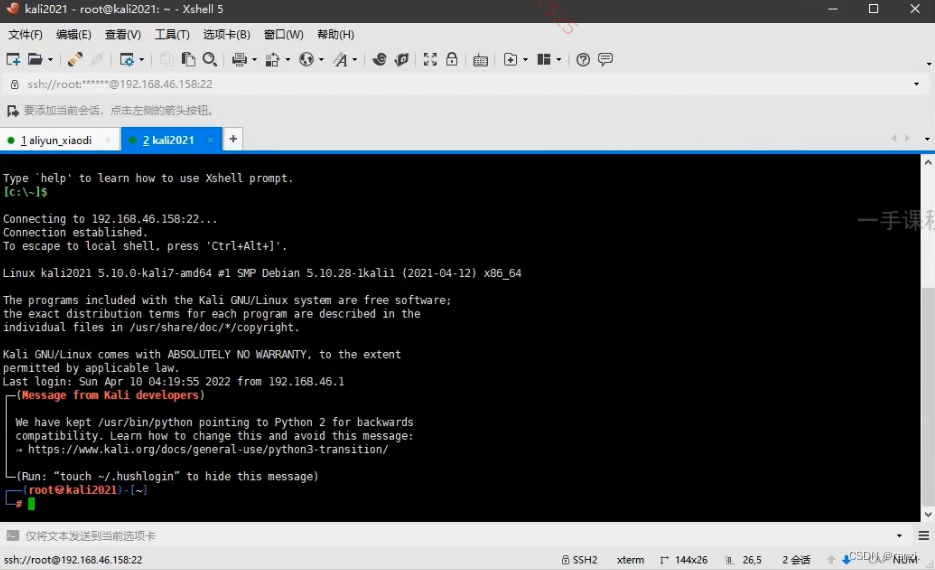Click the add current session arrow icon
This screenshot has width=935, height=570.
13,111
